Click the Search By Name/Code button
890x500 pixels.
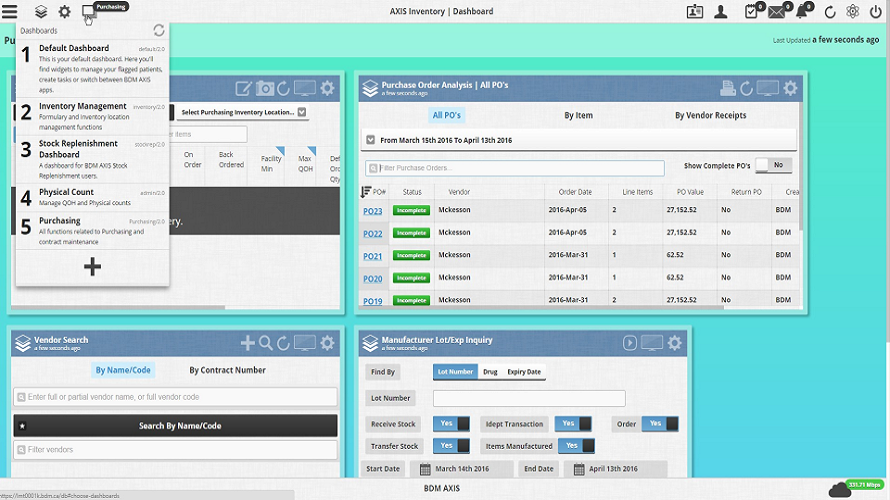175,426
